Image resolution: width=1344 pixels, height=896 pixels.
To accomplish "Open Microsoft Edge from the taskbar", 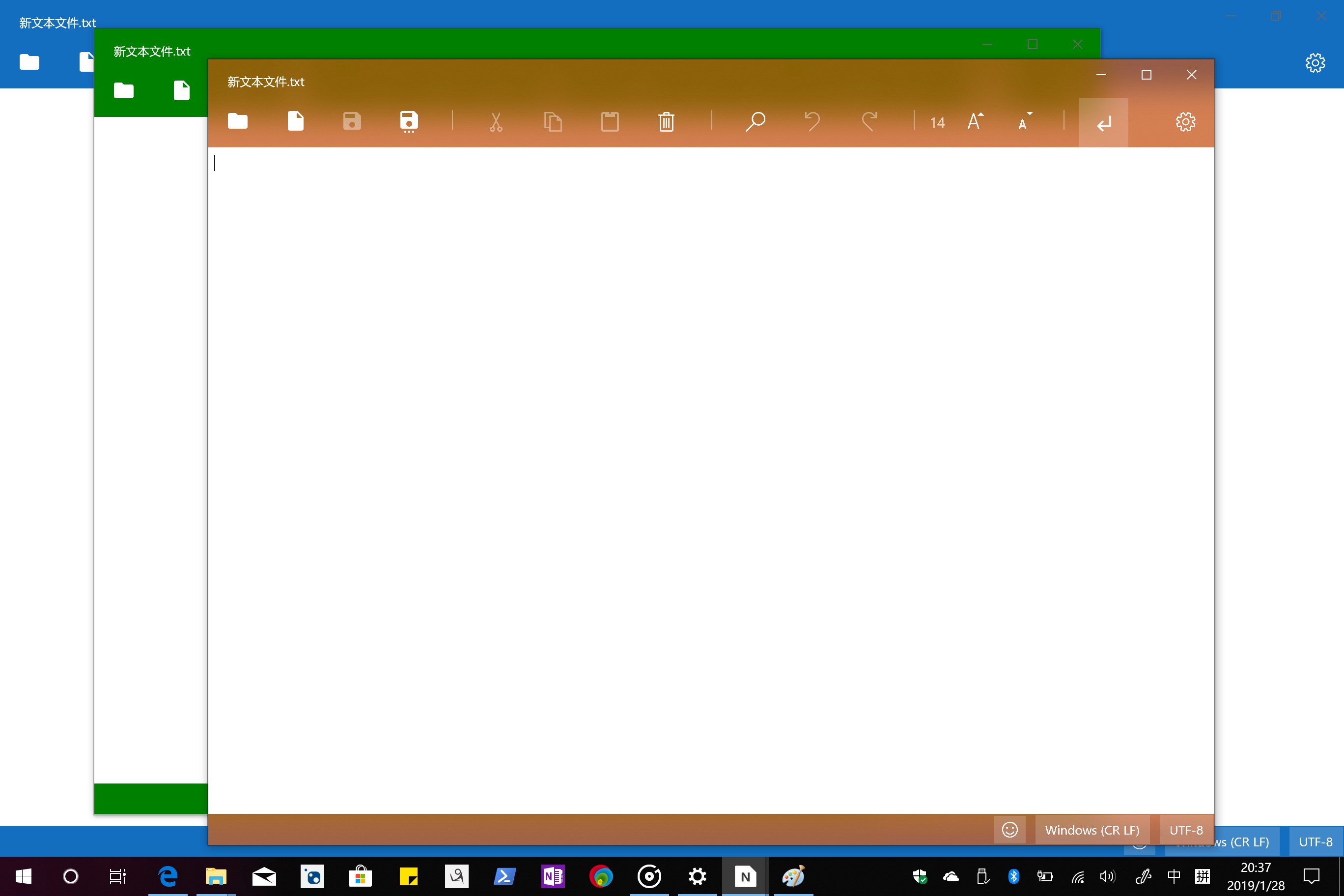I will 168,876.
